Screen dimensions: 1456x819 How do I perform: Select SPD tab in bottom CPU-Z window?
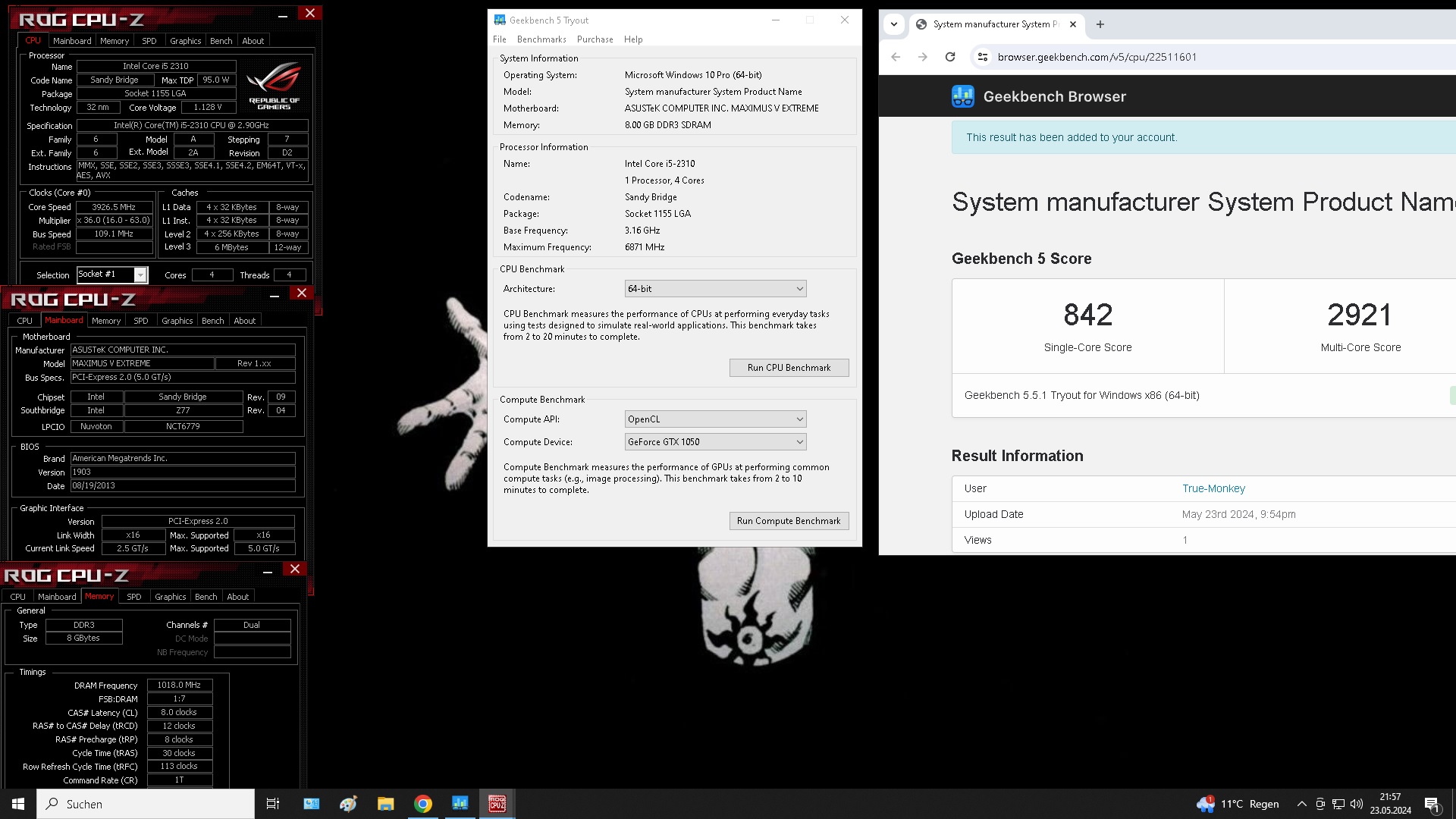coord(134,597)
